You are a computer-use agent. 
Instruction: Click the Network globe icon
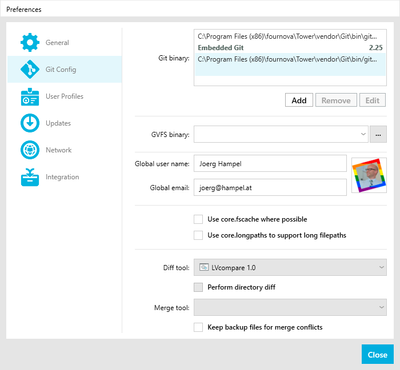pos(30,150)
